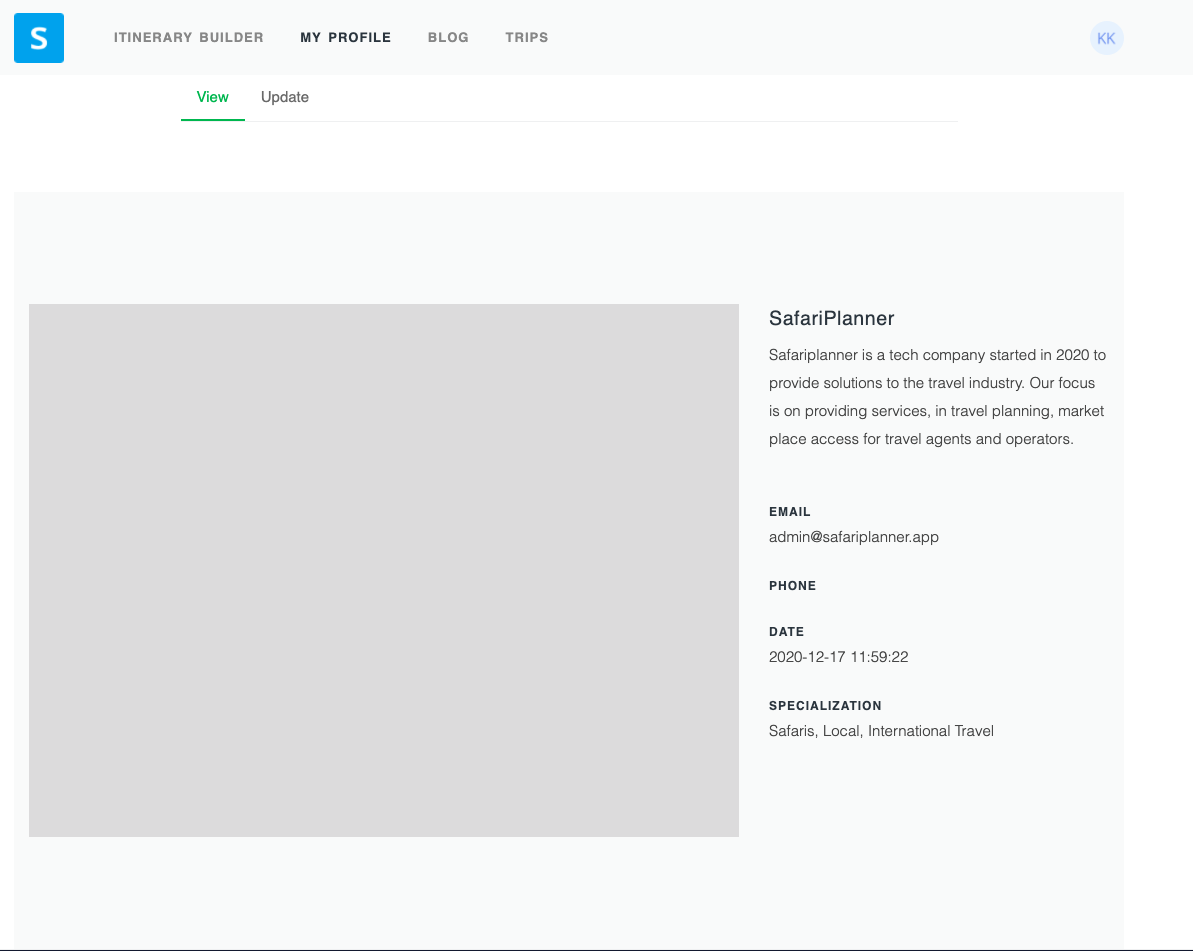Open the KK user avatar menu
This screenshot has width=1193, height=951.
click(1106, 38)
